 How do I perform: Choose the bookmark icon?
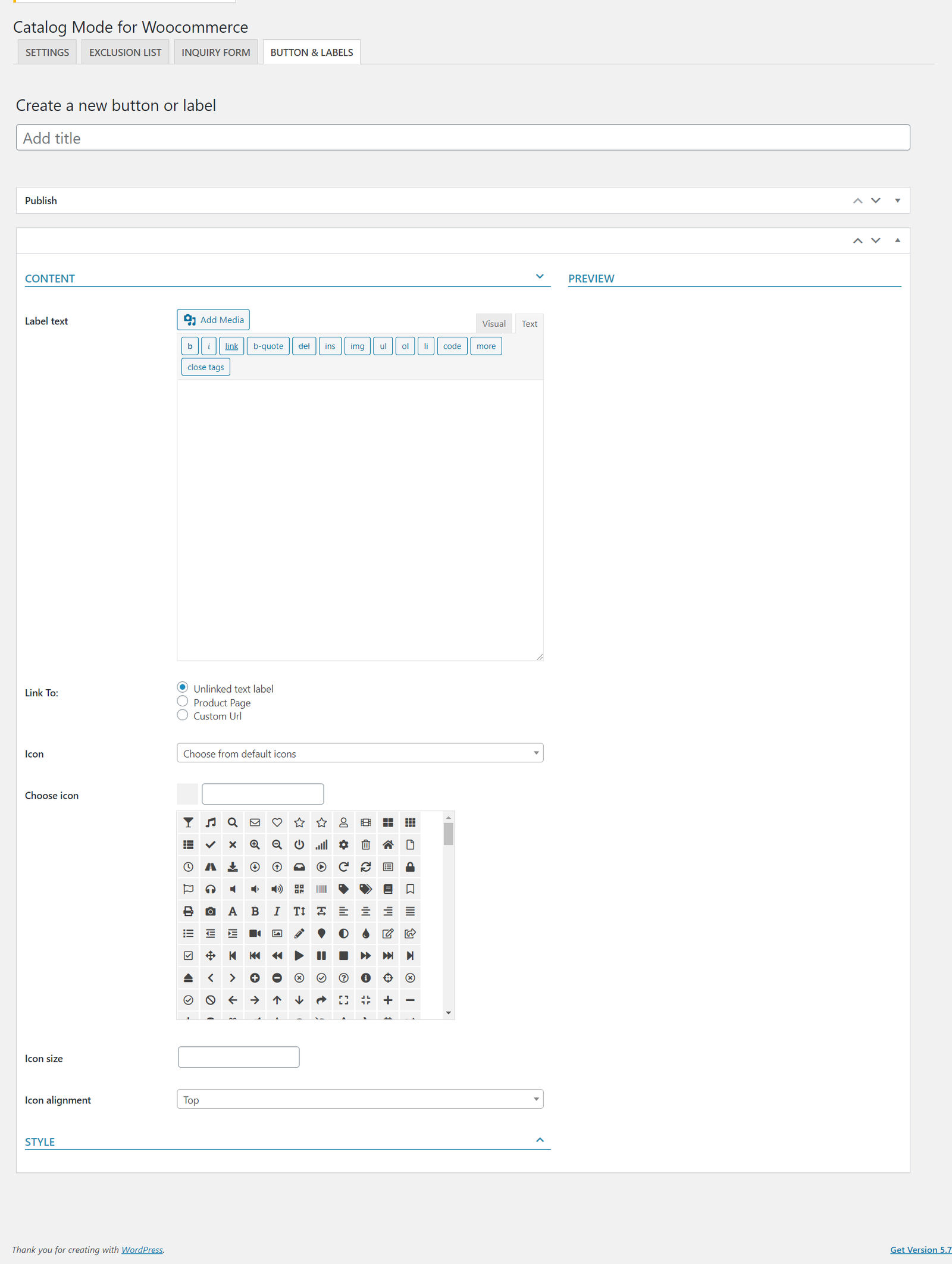point(410,889)
